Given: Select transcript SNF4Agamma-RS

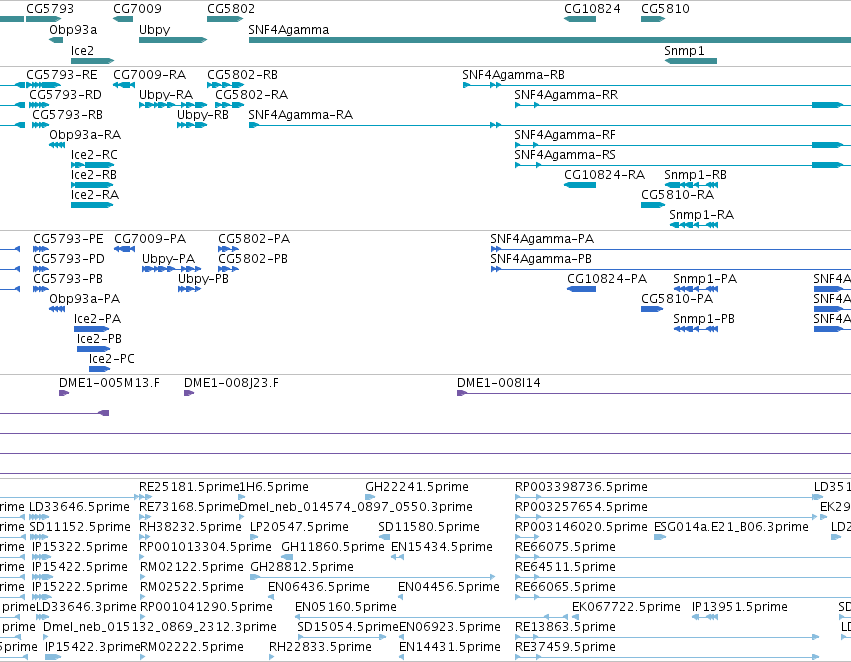Looking at the screenshot, I should coord(564,155).
